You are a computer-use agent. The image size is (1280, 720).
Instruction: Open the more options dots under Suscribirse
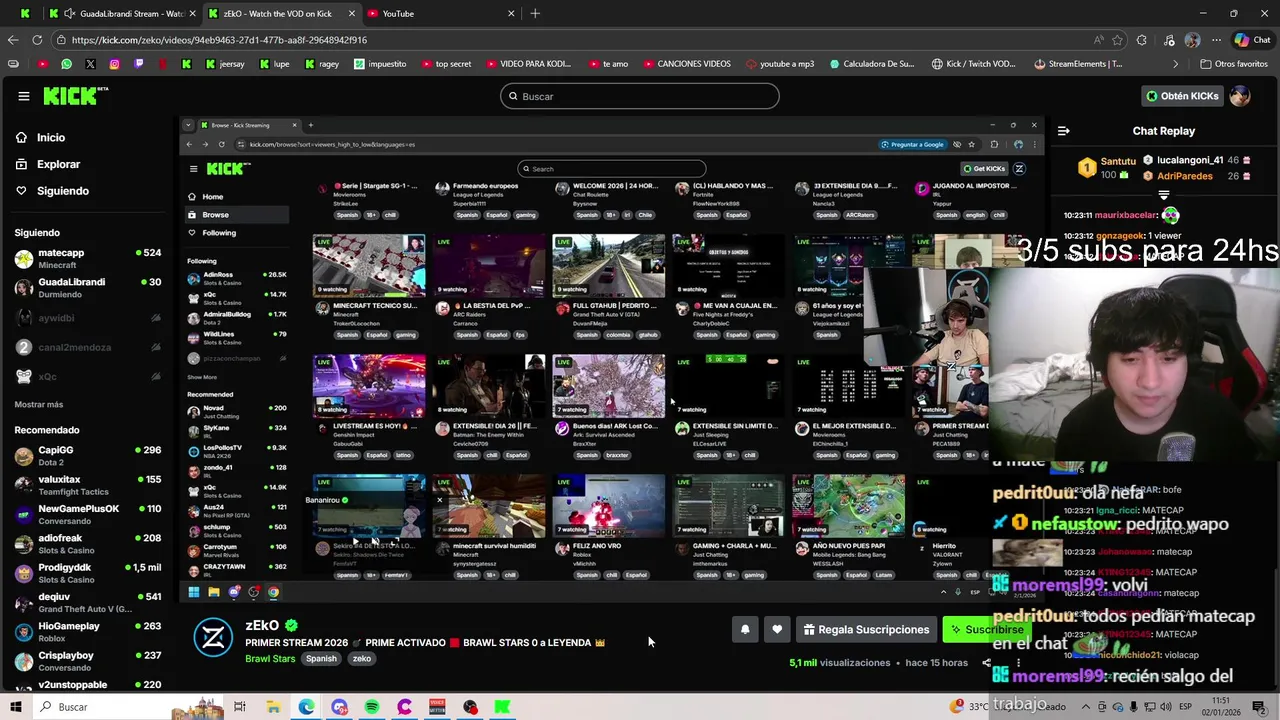(x=1018, y=663)
